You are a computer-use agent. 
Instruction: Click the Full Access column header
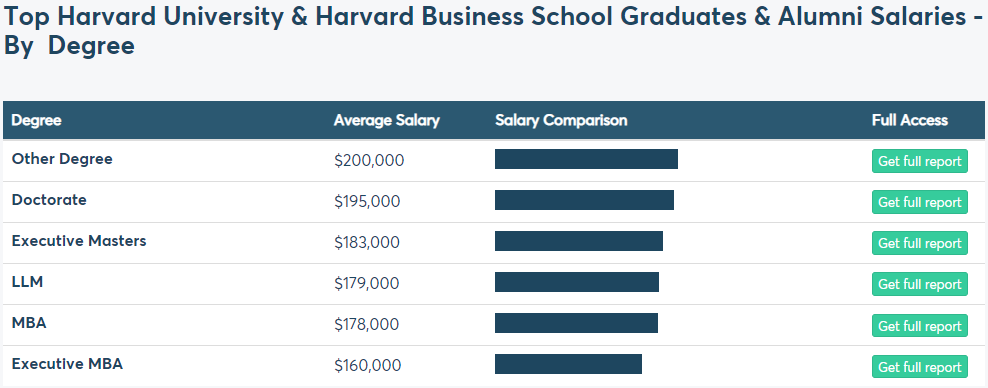tap(909, 120)
